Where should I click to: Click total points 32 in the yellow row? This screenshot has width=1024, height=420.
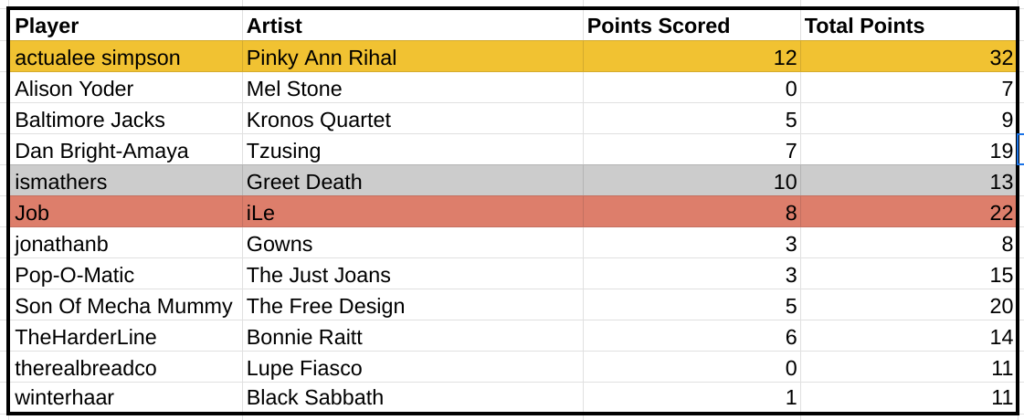point(908,58)
